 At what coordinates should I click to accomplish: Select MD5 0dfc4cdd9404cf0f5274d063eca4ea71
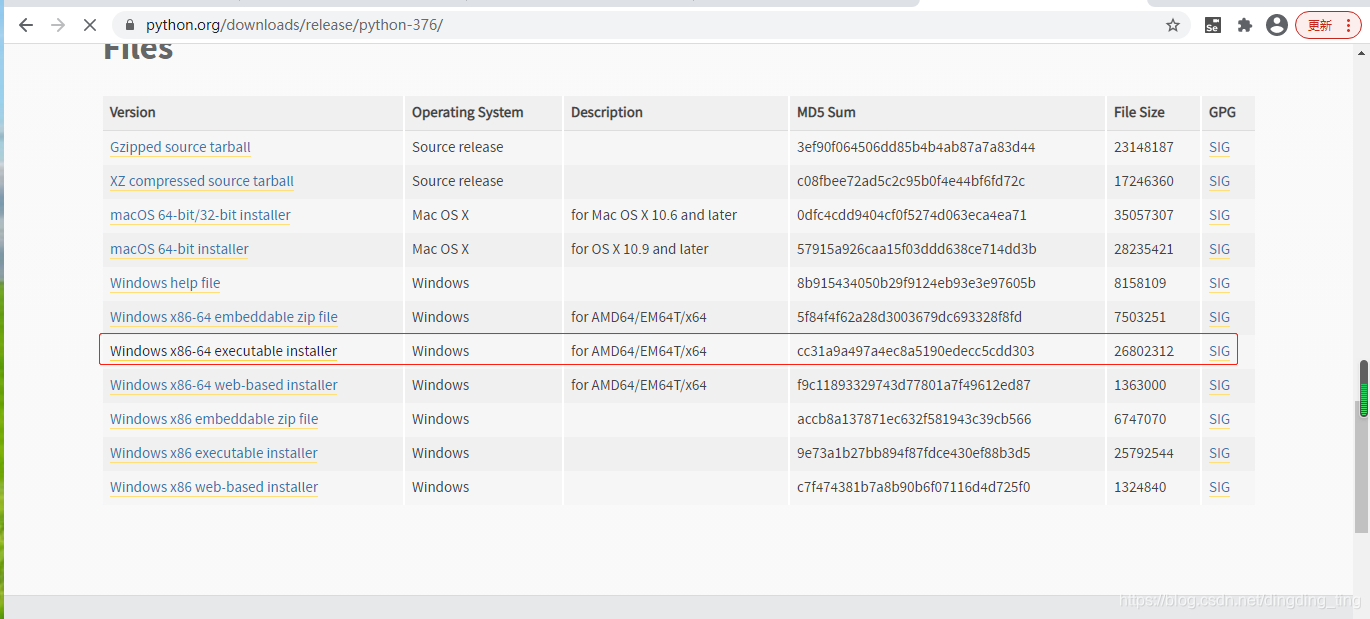point(912,215)
